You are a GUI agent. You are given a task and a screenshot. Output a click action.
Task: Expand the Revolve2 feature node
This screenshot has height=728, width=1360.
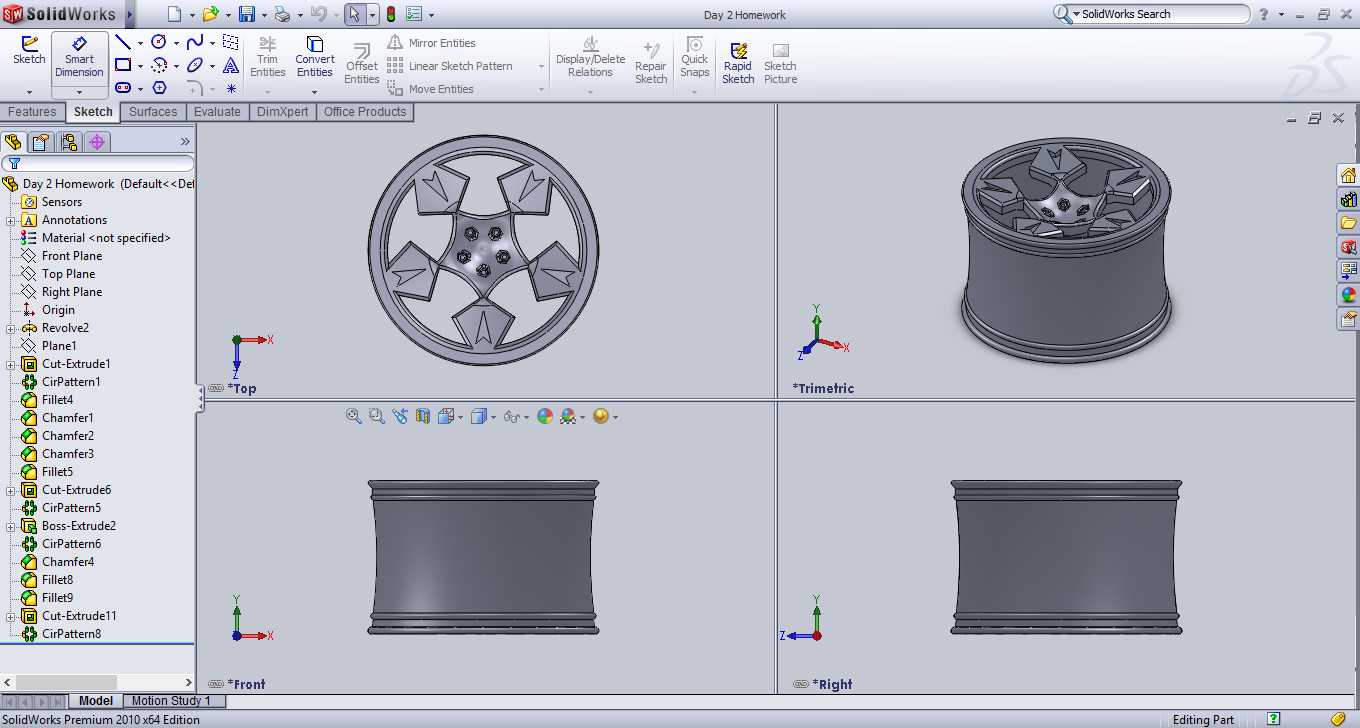click(11, 328)
